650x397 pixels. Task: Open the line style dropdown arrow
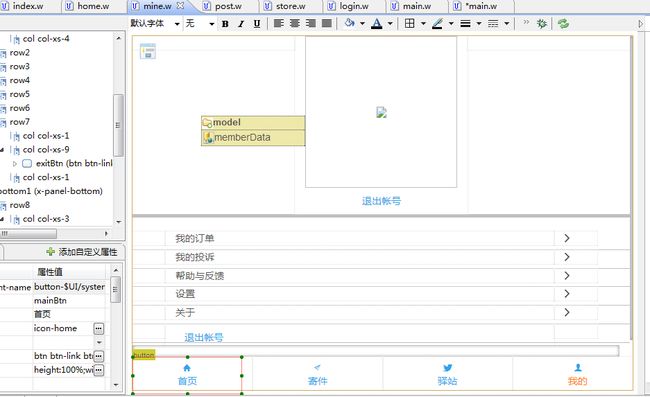pos(506,24)
